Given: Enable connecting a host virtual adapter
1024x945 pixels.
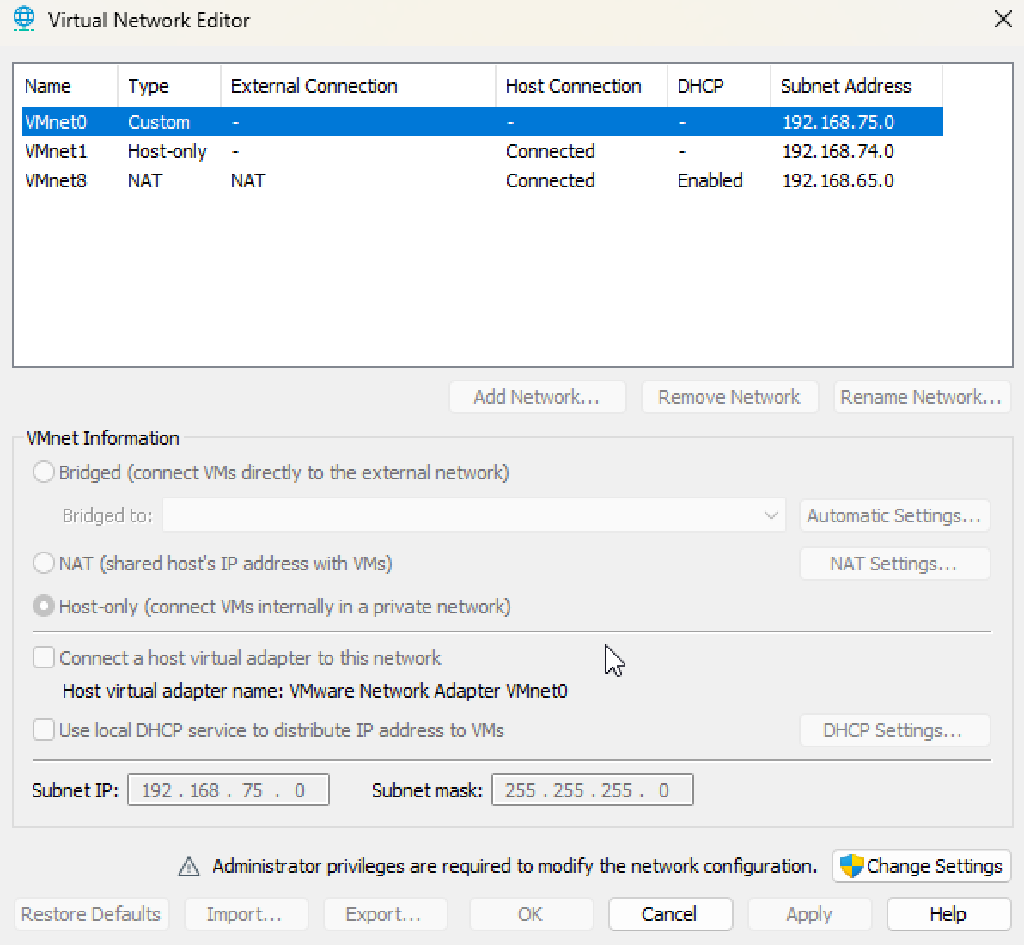Looking at the screenshot, I should [x=43, y=657].
